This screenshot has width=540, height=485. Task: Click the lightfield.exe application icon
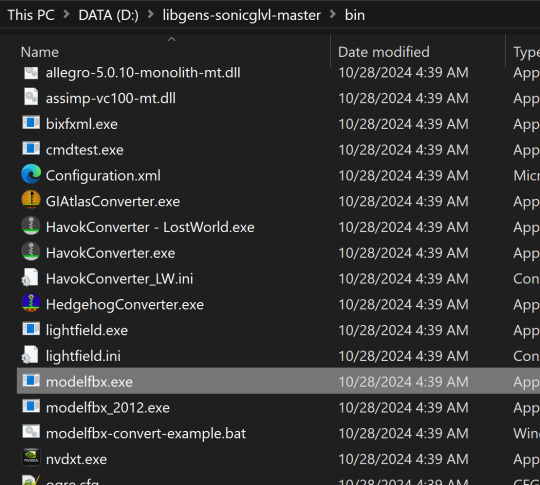(31, 329)
